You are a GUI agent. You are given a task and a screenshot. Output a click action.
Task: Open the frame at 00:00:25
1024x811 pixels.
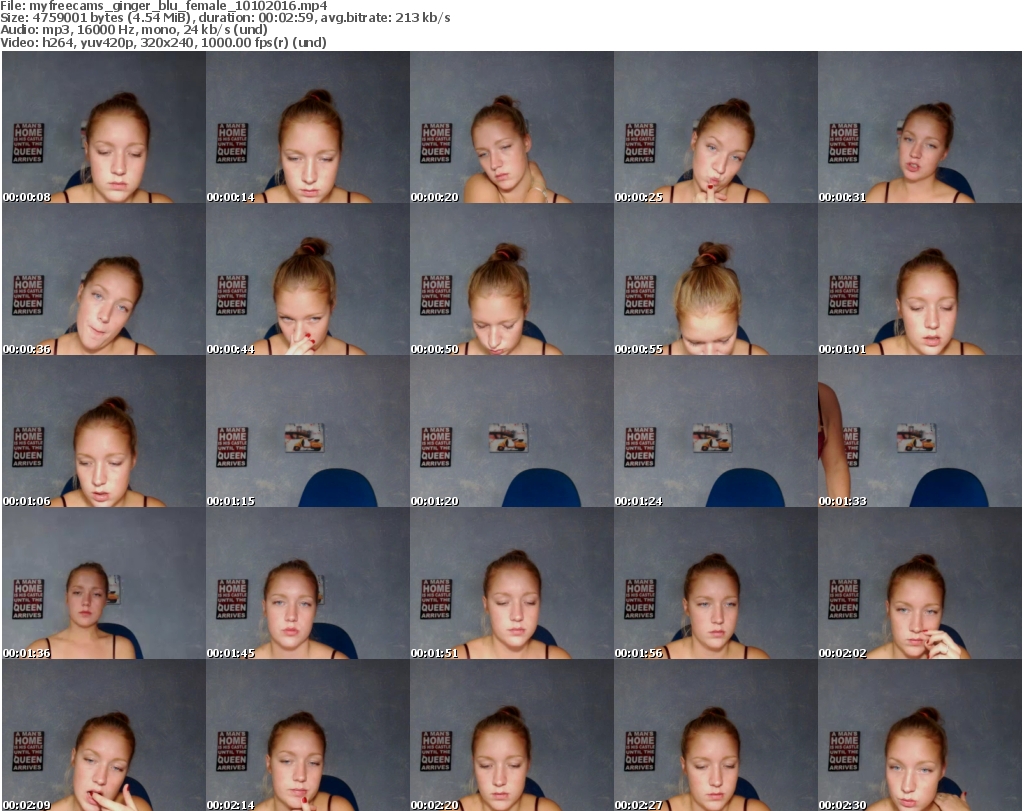715,127
